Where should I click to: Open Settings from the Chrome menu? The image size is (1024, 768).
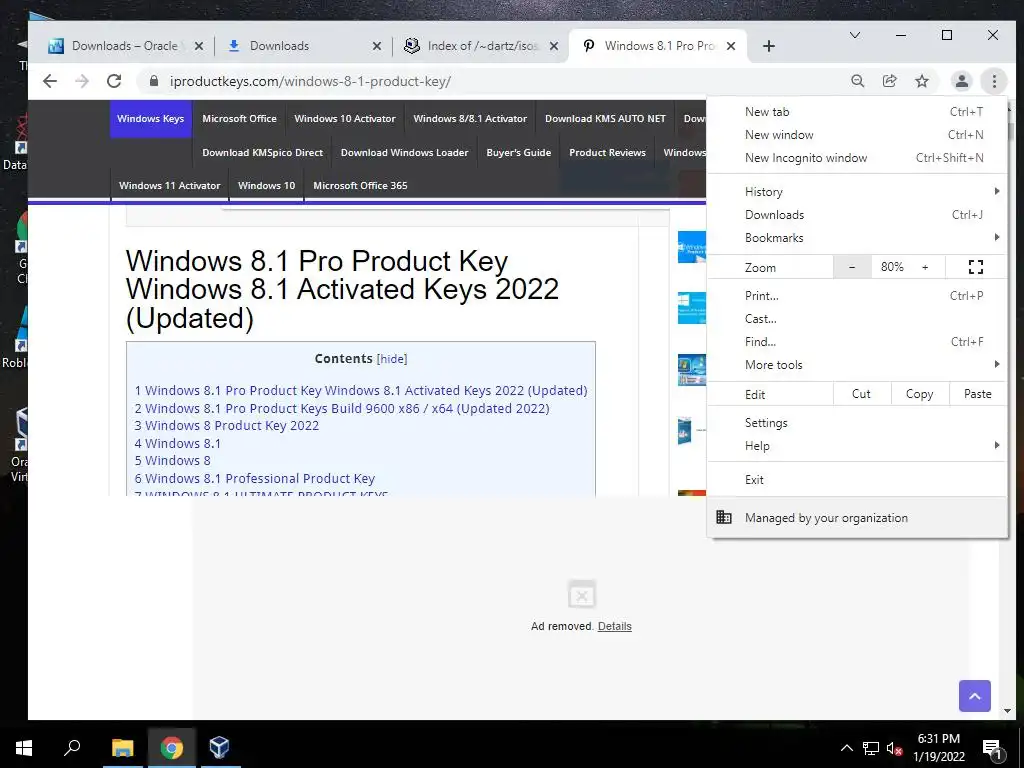click(x=857, y=423)
